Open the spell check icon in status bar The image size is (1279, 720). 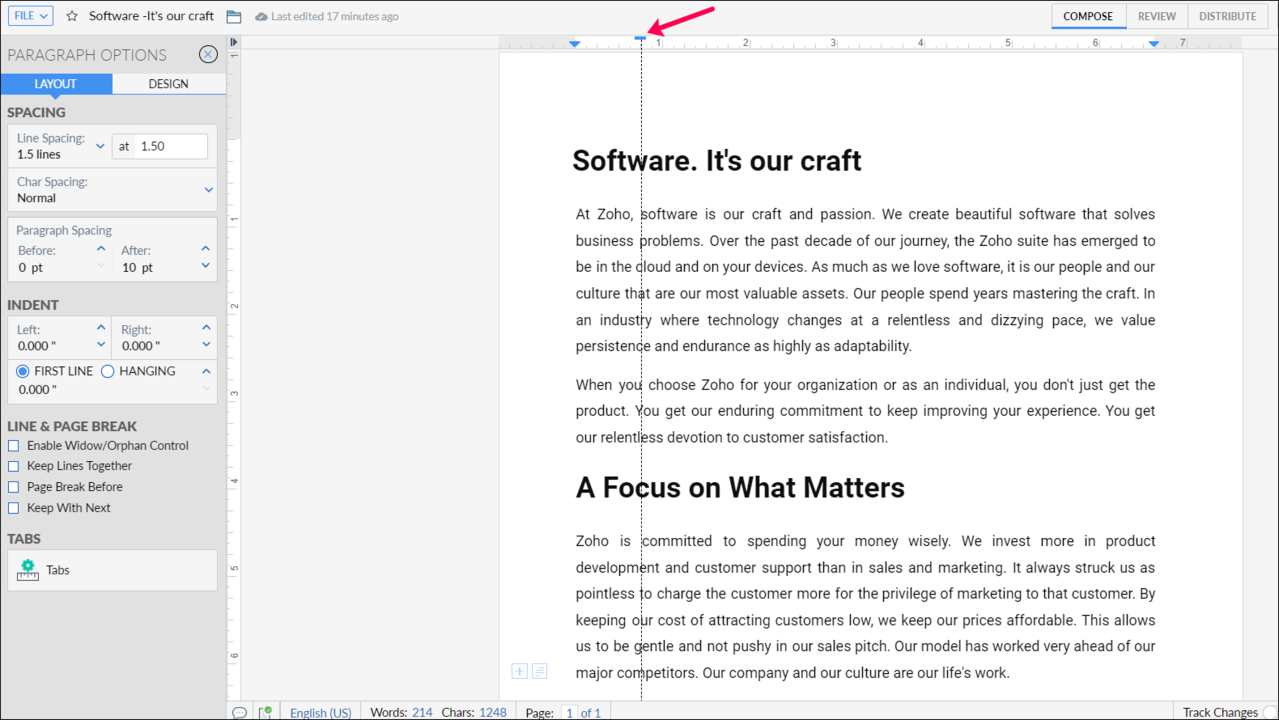(x=266, y=712)
